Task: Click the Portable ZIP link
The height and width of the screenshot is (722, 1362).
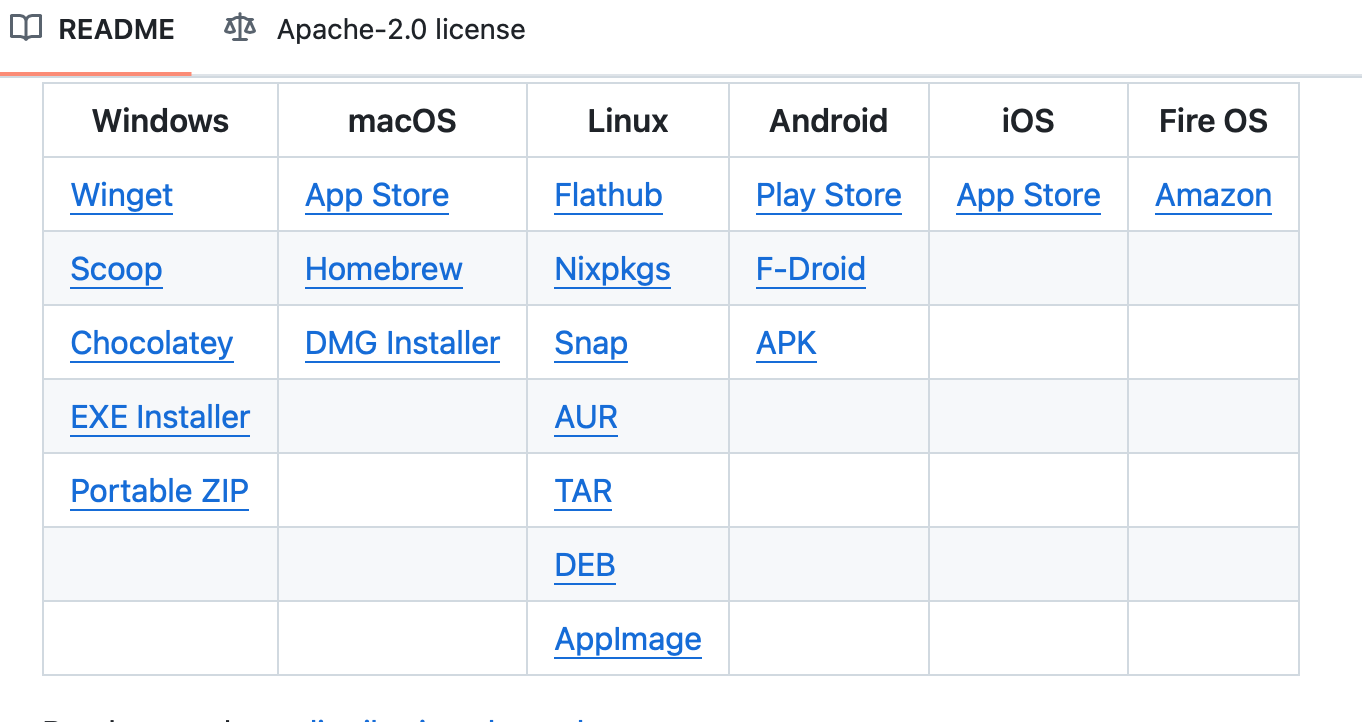Action: pyautogui.click(x=159, y=491)
